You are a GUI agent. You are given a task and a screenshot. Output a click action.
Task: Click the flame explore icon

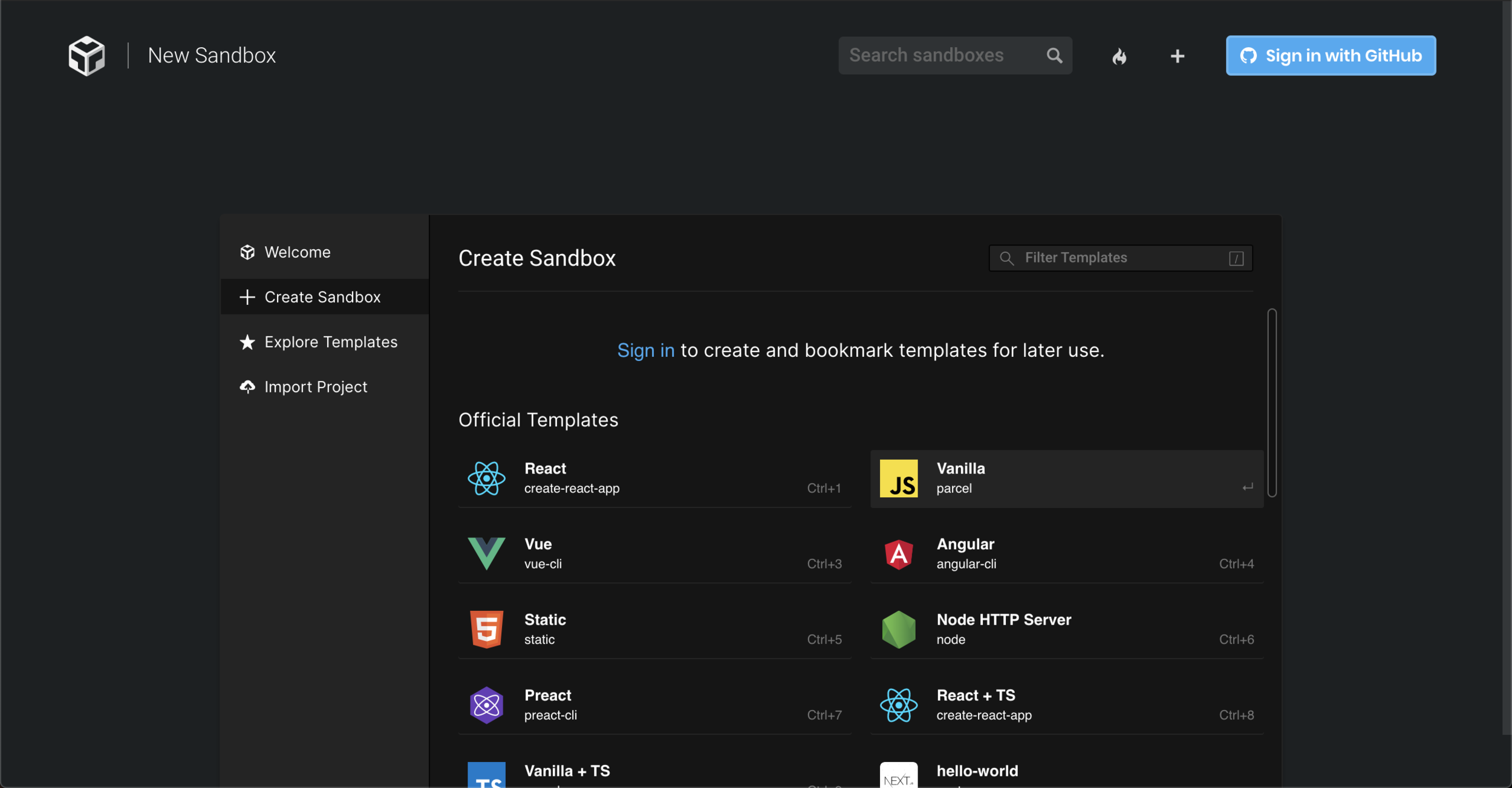1119,56
